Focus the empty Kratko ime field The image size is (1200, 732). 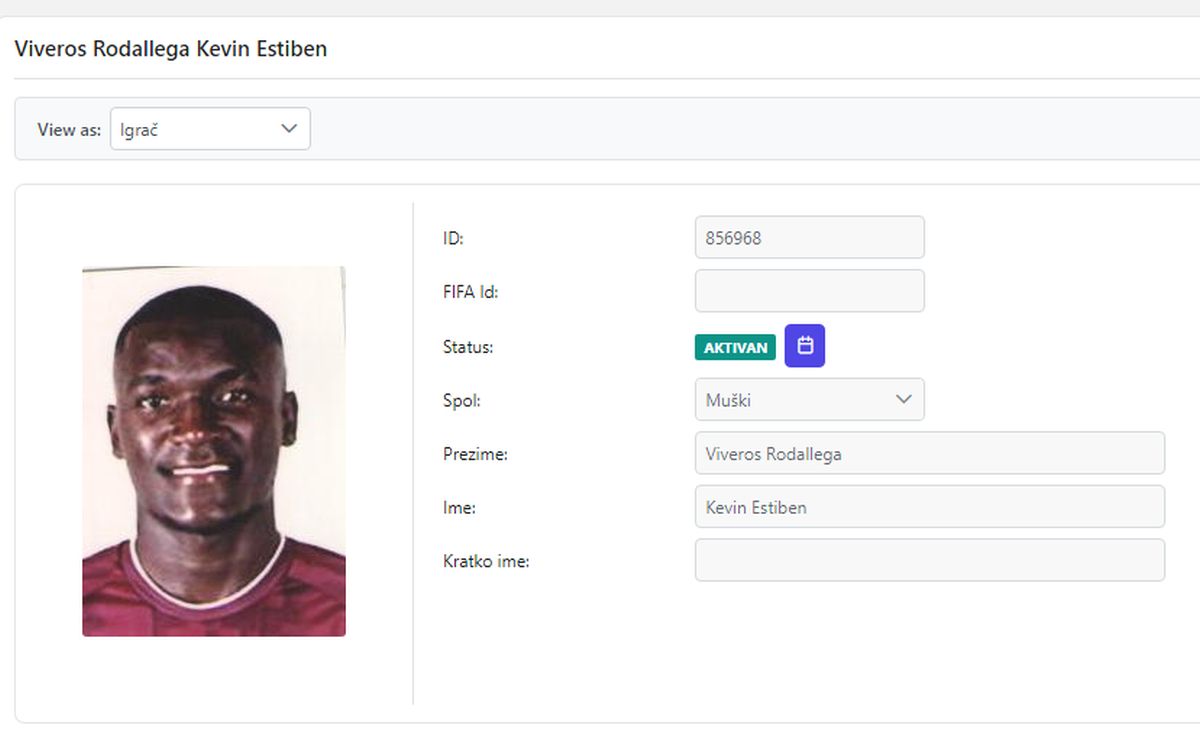pyautogui.click(x=930, y=560)
